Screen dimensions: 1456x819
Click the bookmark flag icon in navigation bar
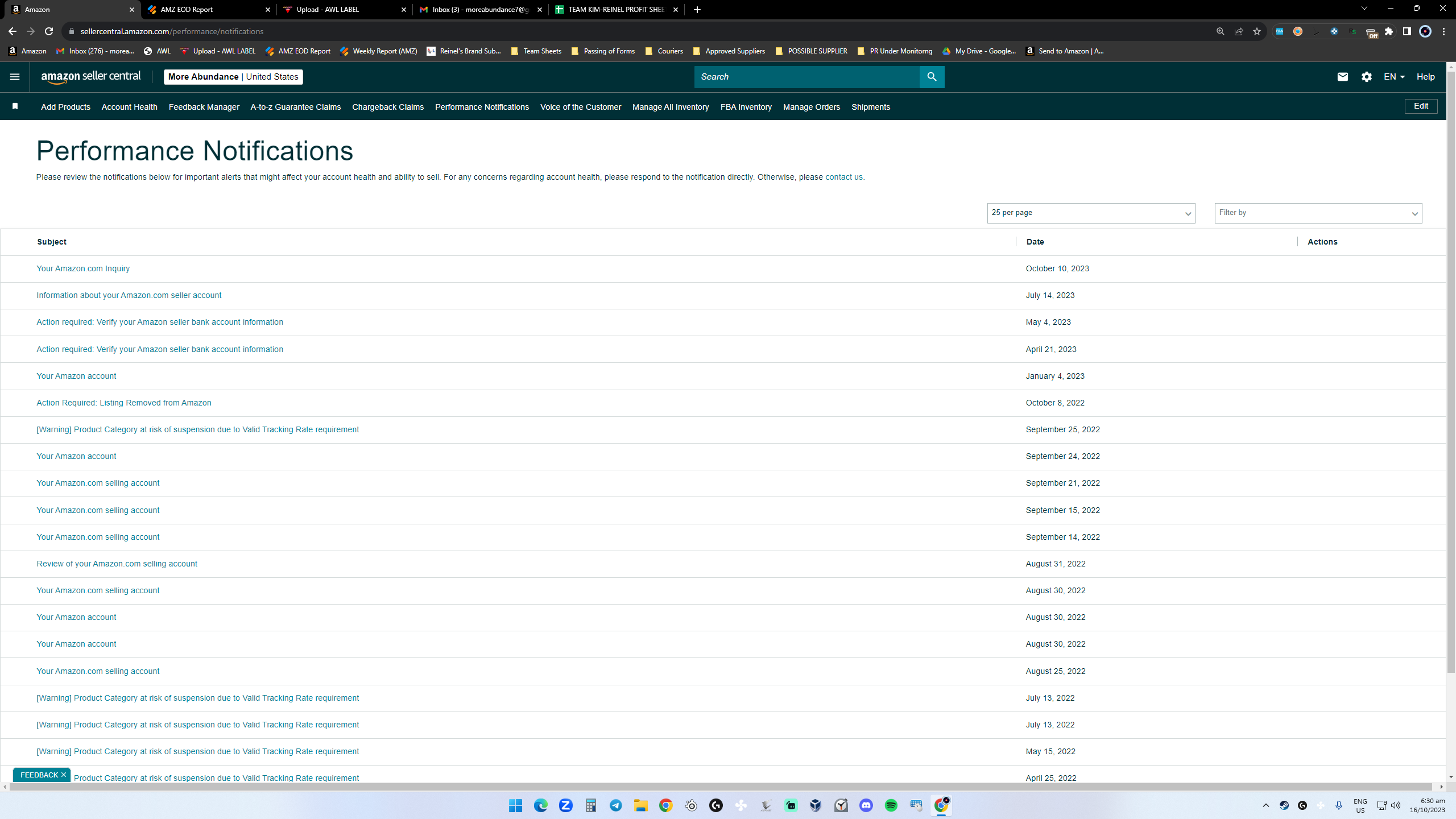tap(15, 106)
